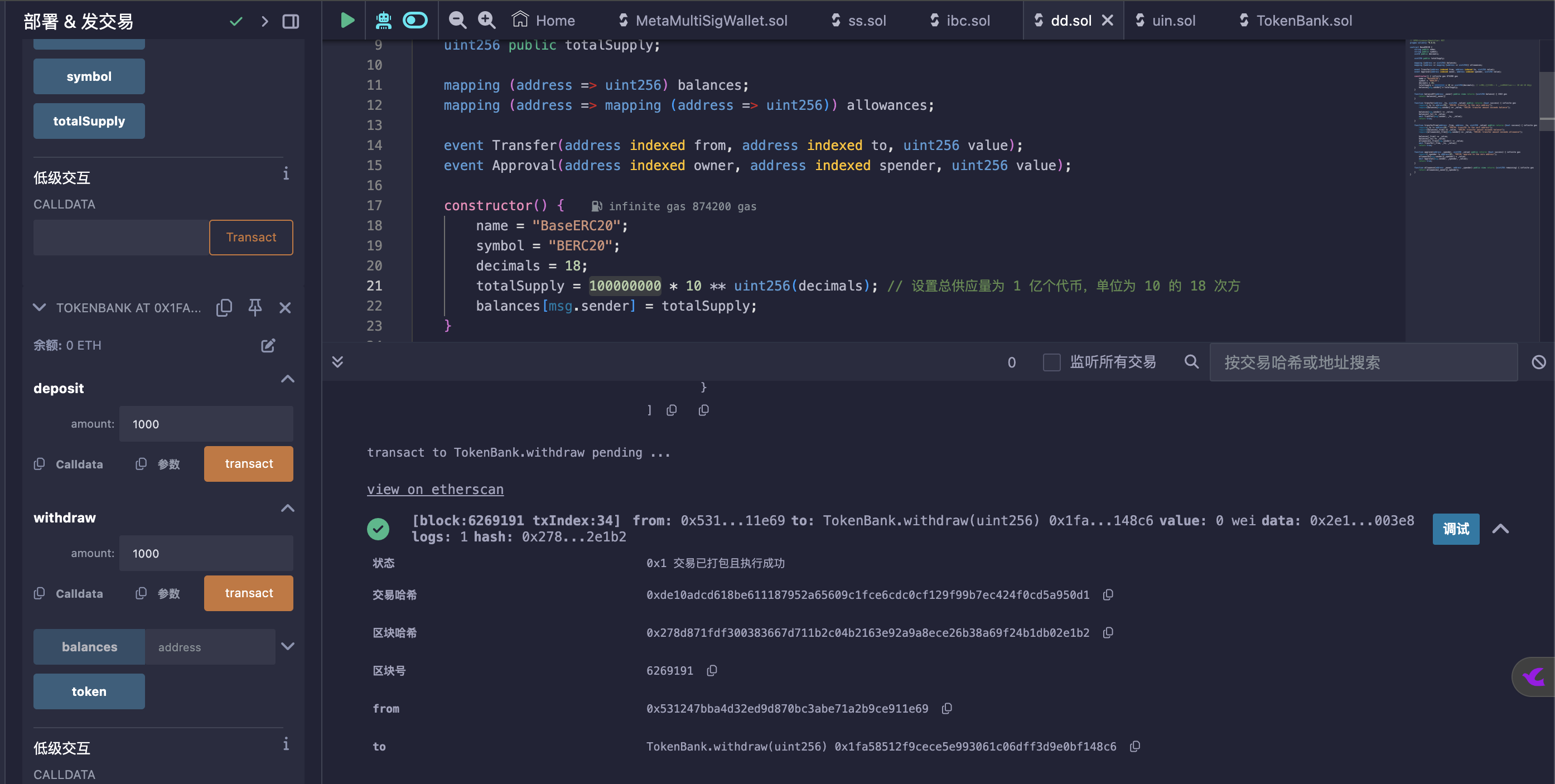Viewport: 1555px width, 784px height.
Task: Edit the contract balance with pencil icon
Action: [268, 345]
